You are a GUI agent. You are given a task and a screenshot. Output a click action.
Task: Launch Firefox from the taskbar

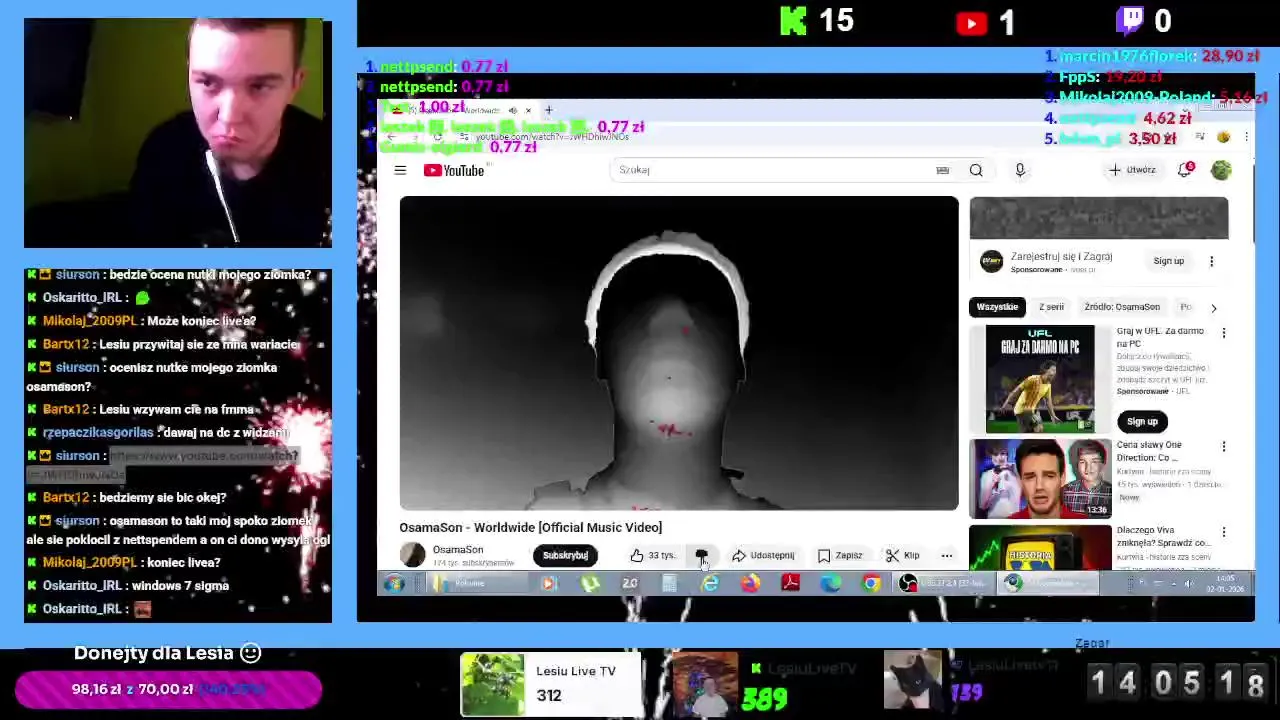click(x=750, y=583)
